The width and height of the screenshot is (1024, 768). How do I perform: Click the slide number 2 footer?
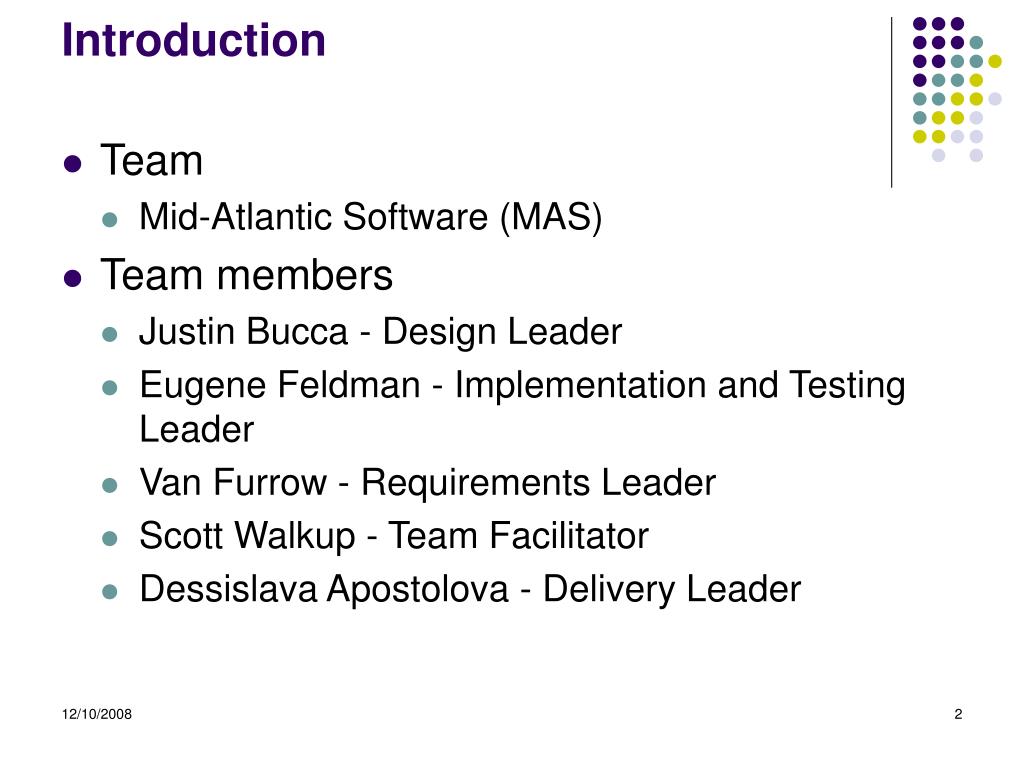tap(958, 714)
